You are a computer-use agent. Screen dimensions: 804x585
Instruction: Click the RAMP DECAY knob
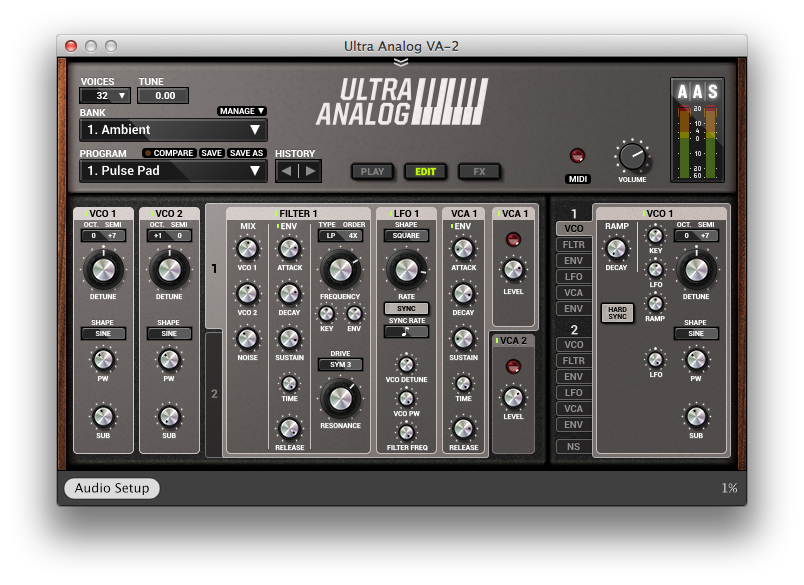[616, 249]
